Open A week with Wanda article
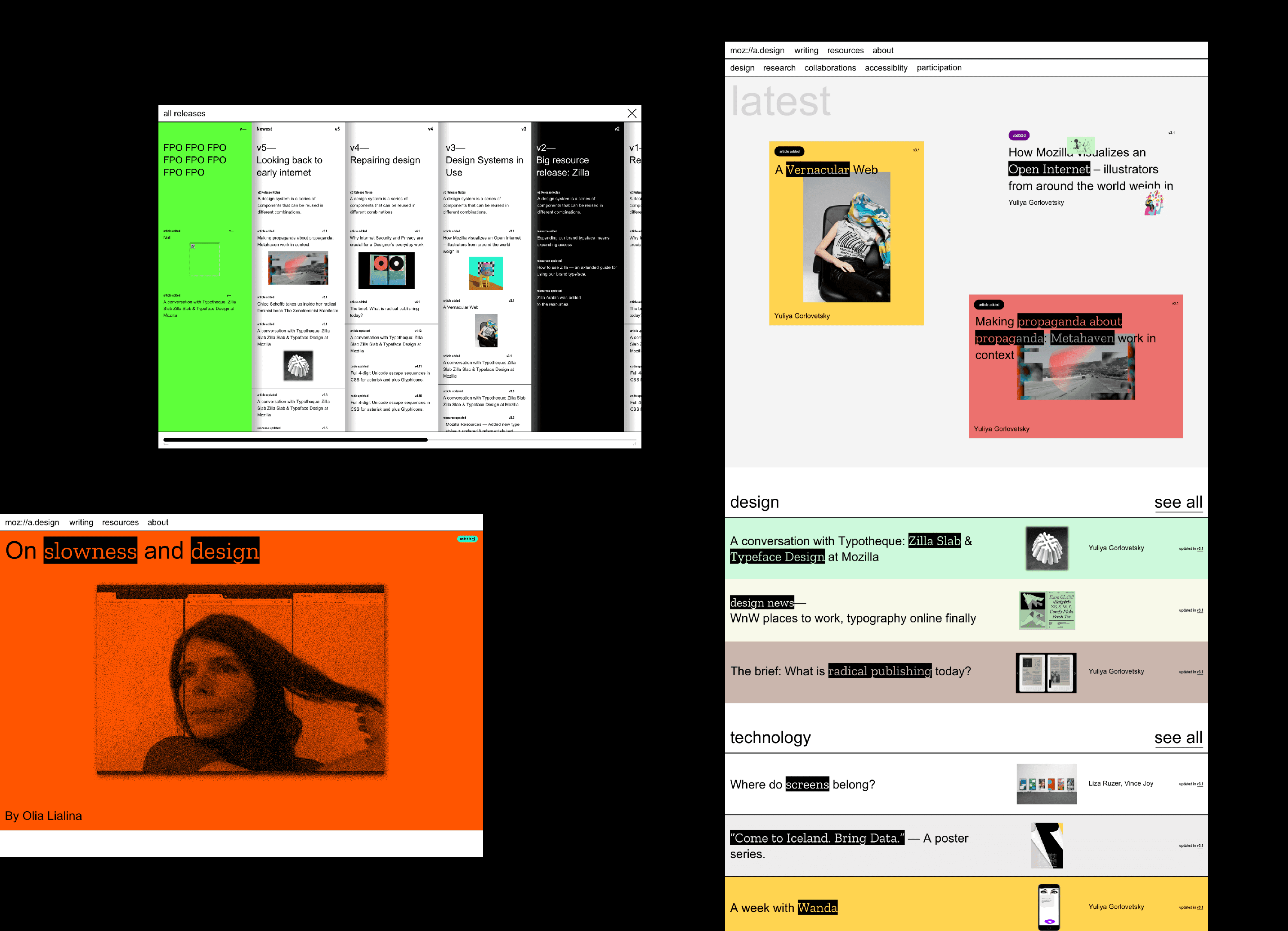The image size is (1288, 931). coord(783,908)
